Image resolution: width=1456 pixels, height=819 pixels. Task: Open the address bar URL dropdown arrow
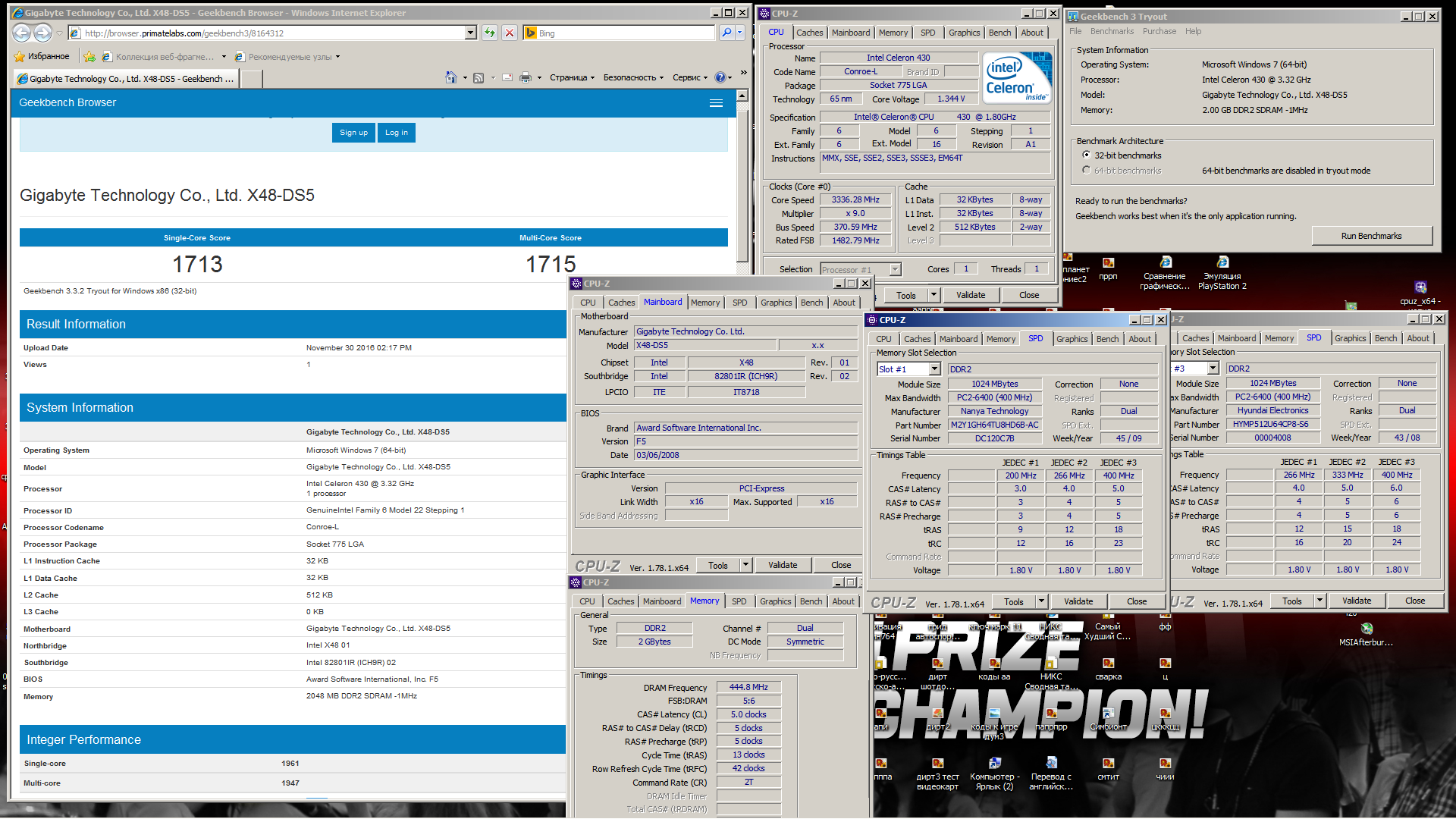tap(470, 33)
